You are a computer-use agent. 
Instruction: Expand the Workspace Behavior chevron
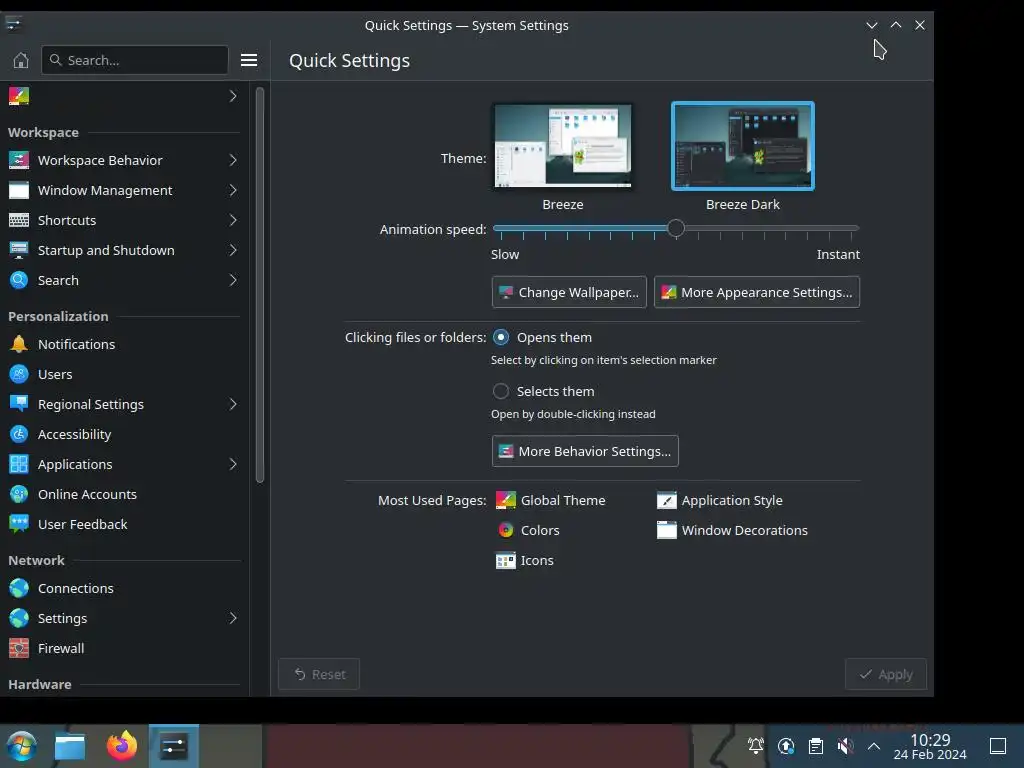click(x=233, y=160)
